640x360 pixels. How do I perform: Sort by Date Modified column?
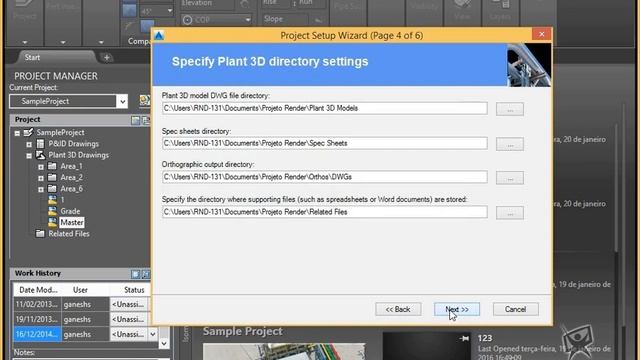[x=38, y=290]
